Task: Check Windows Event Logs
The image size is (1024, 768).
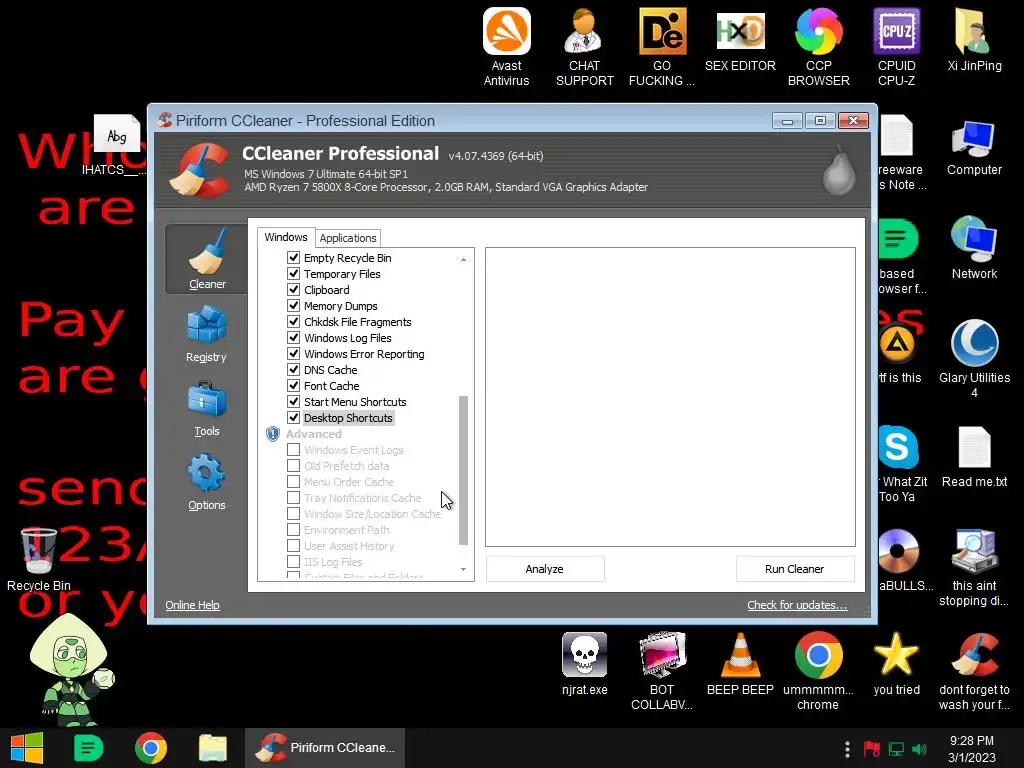Action: (x=293, y=450)
